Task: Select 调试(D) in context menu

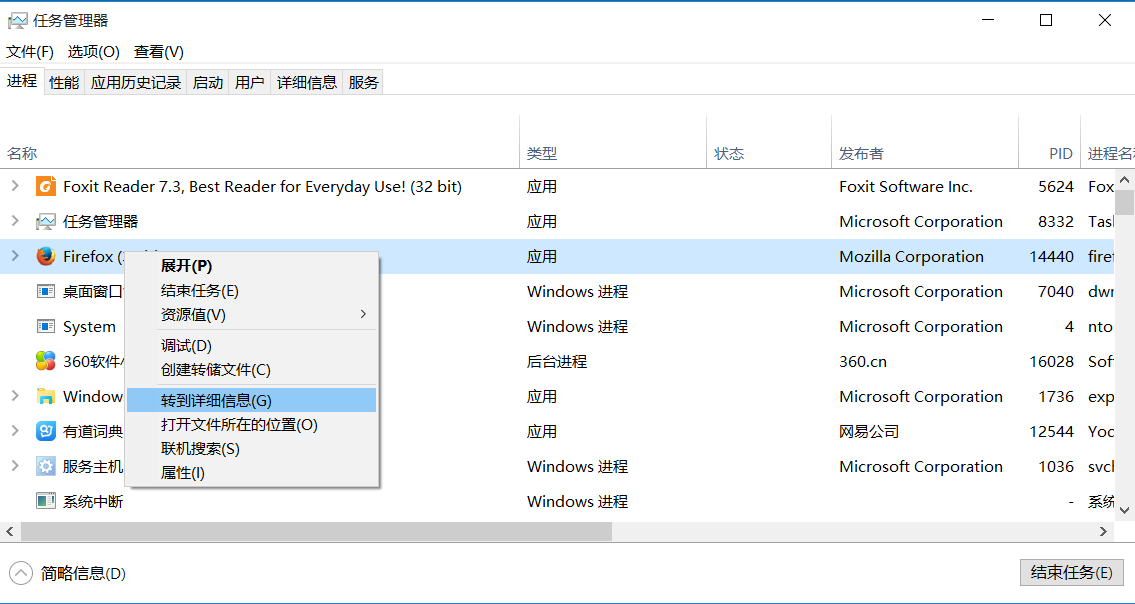Action: pyautogui.click(x=251, y=346)
